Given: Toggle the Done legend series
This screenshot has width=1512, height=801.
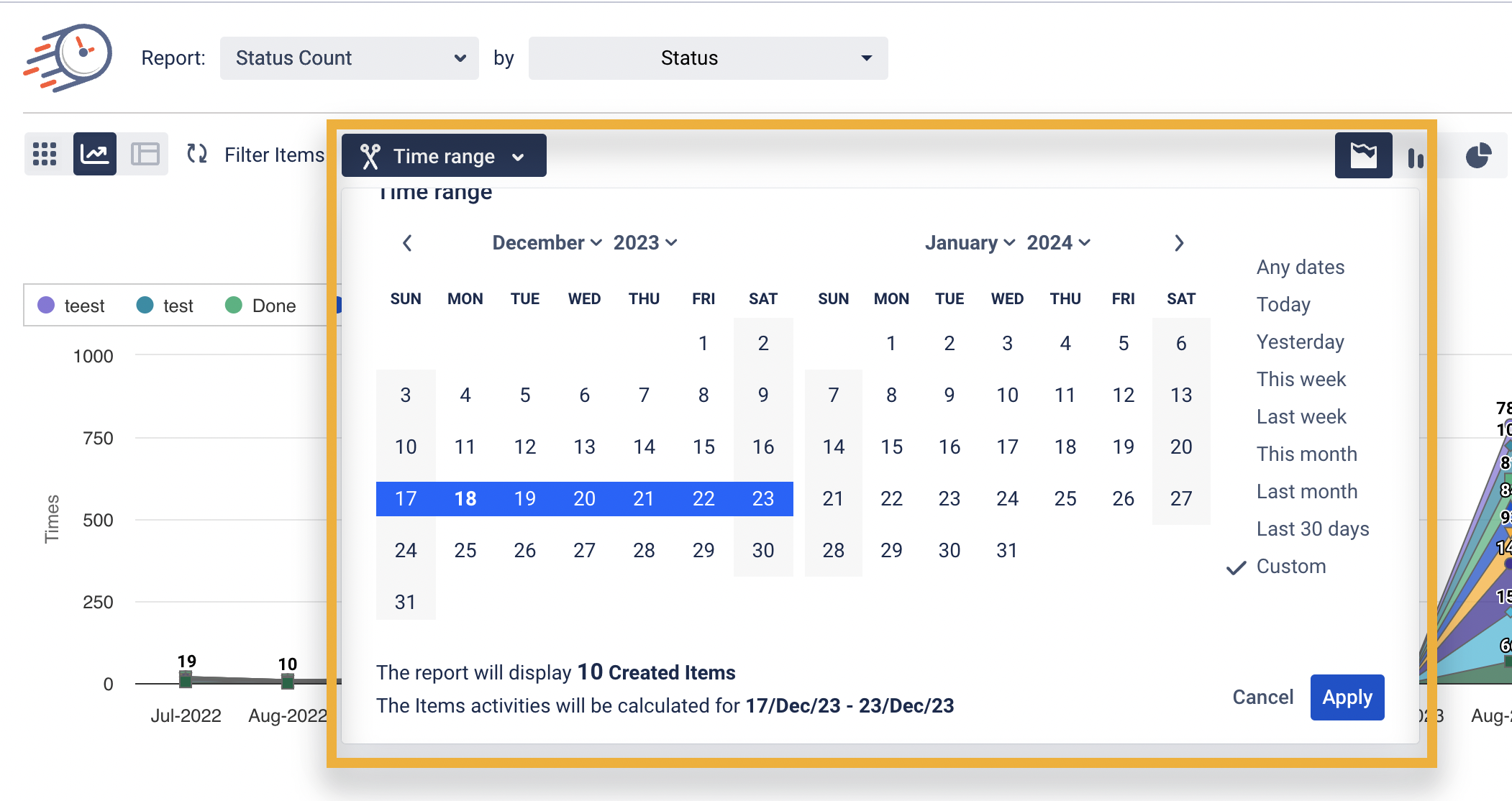Looking at the screenshot, I should (261, 306).
